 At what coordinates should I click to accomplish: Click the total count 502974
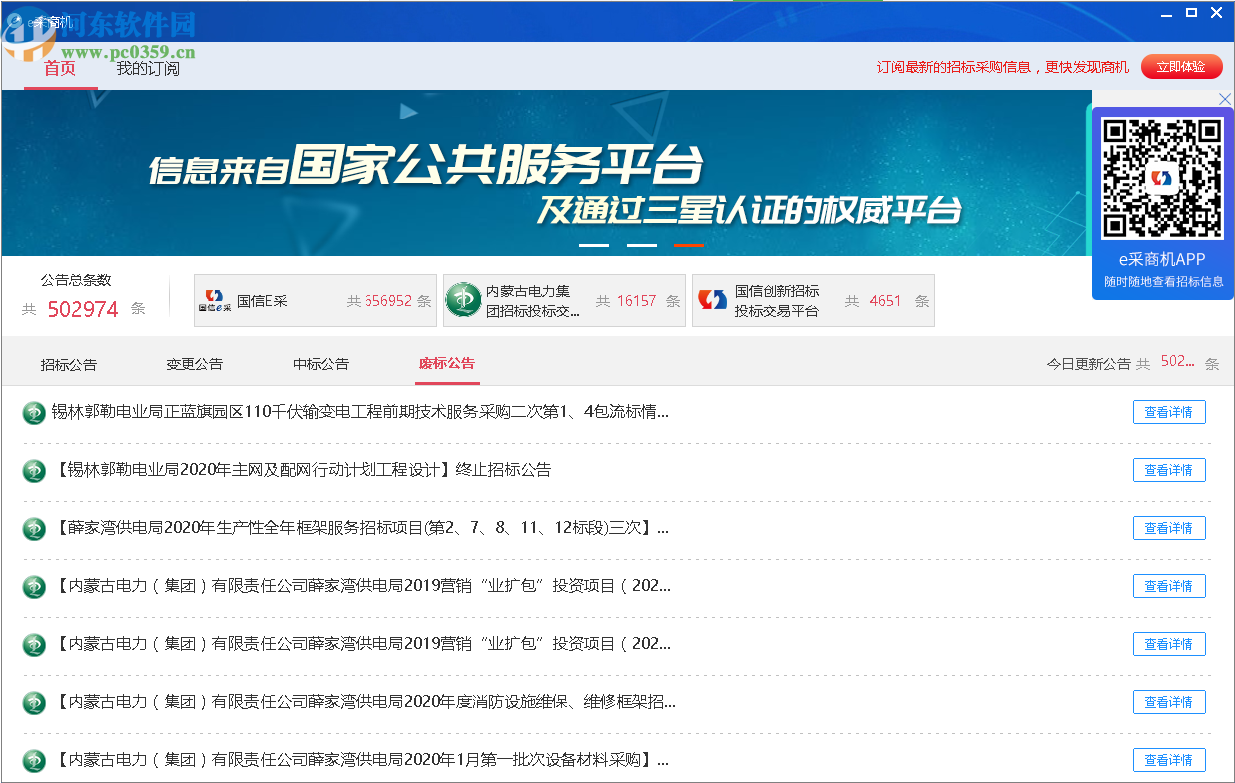83,309
